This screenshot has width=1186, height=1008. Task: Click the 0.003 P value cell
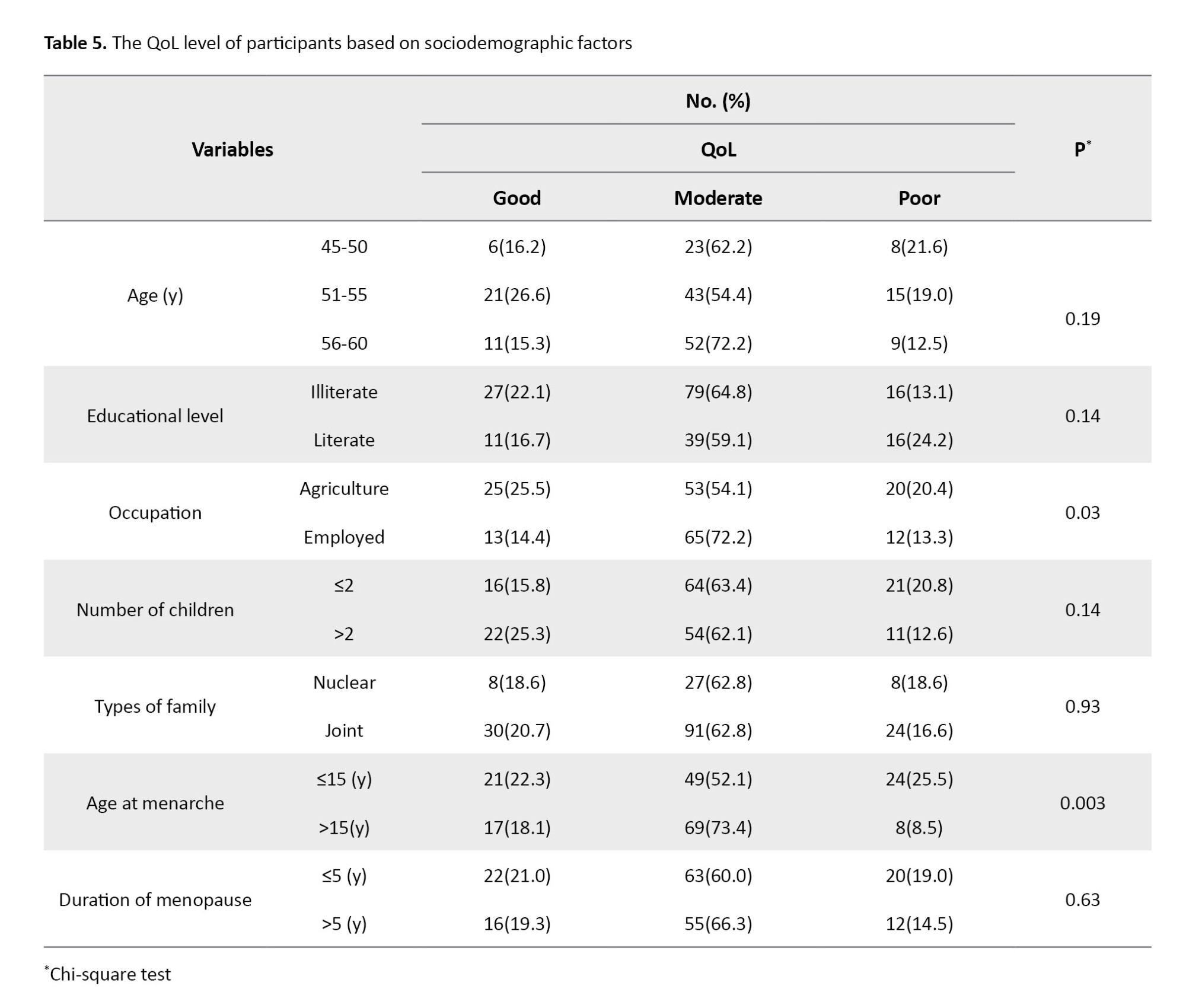[1082, 803]
